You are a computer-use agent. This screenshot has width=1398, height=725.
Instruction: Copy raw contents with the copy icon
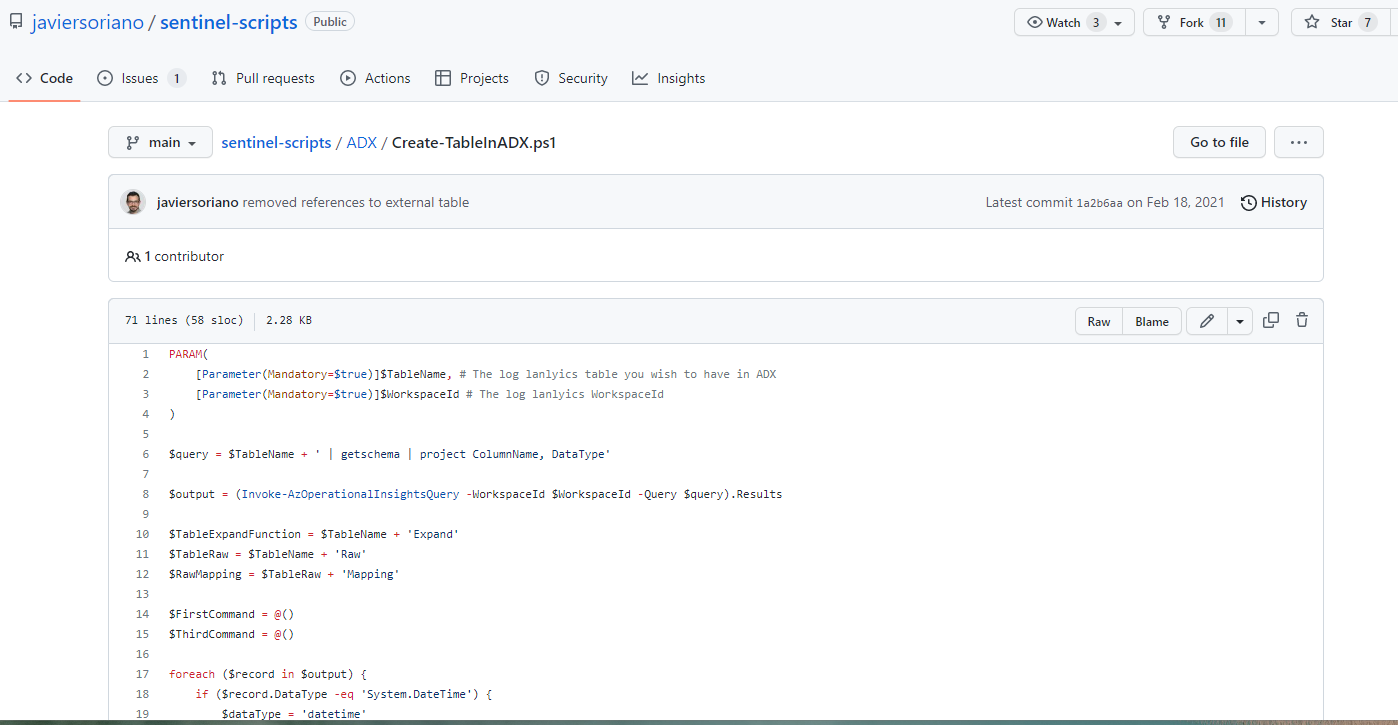point(1271,320)
